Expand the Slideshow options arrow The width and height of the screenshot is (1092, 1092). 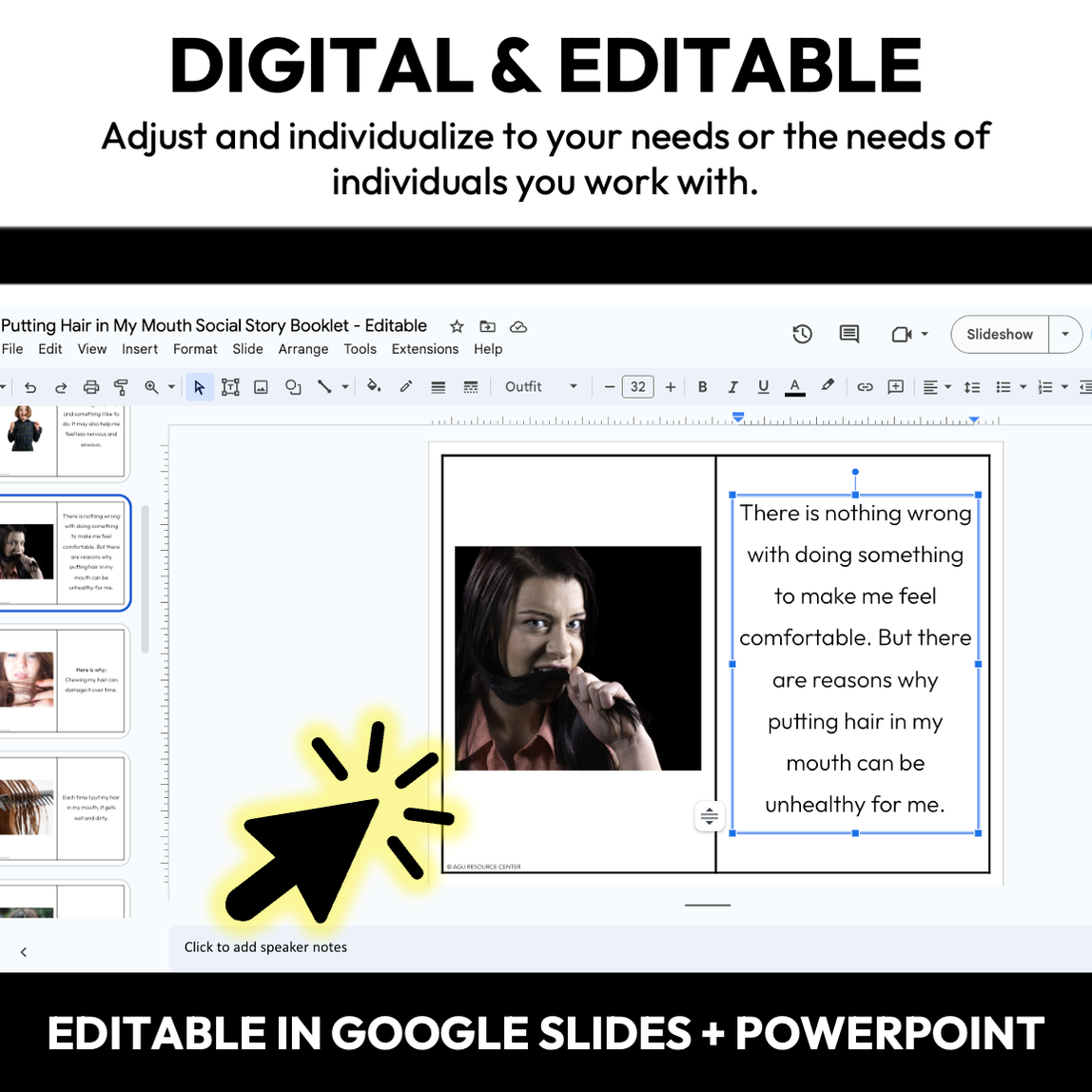(1065, 334)
